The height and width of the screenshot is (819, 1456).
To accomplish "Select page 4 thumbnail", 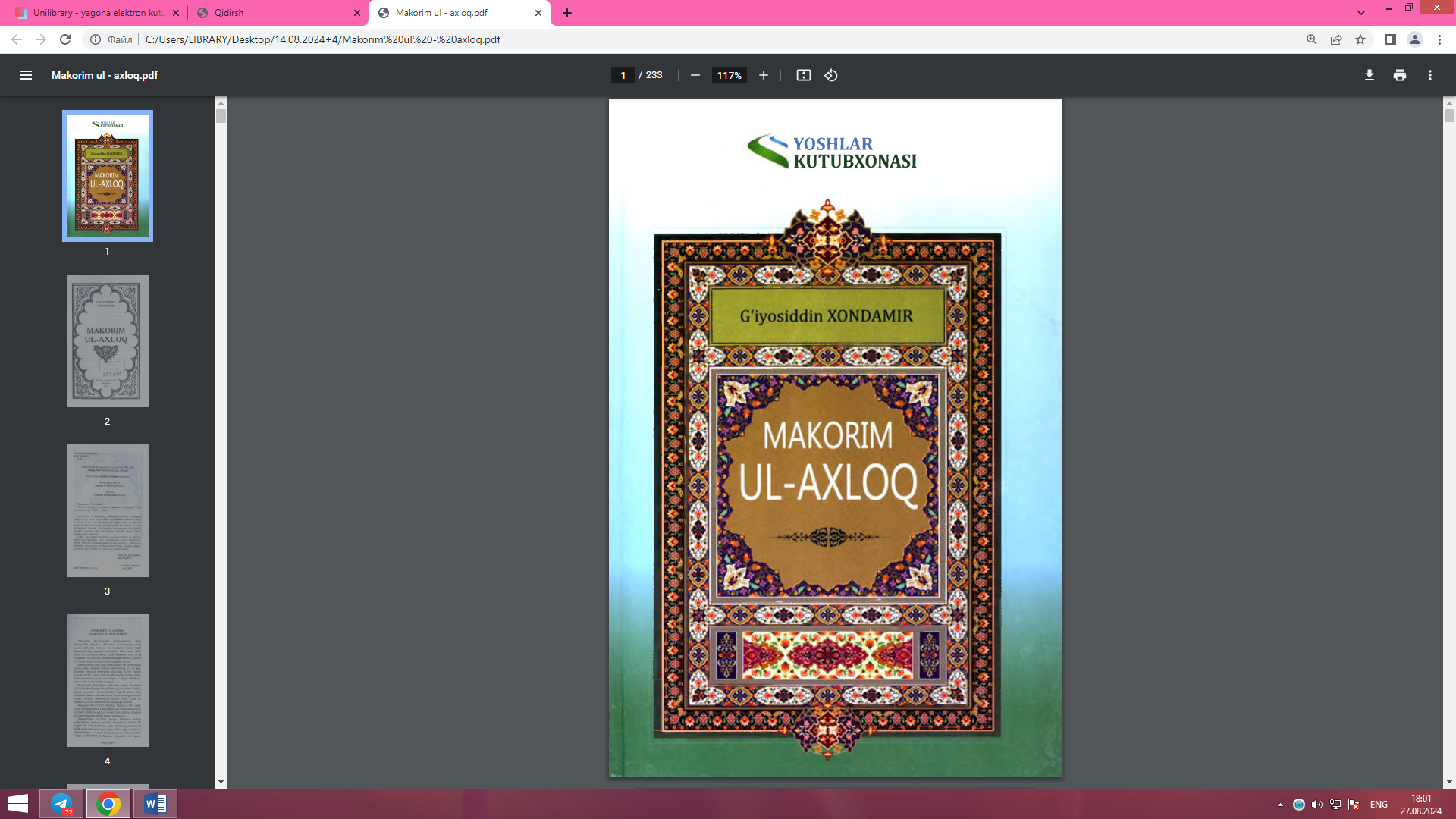I will tap(108, 681).
